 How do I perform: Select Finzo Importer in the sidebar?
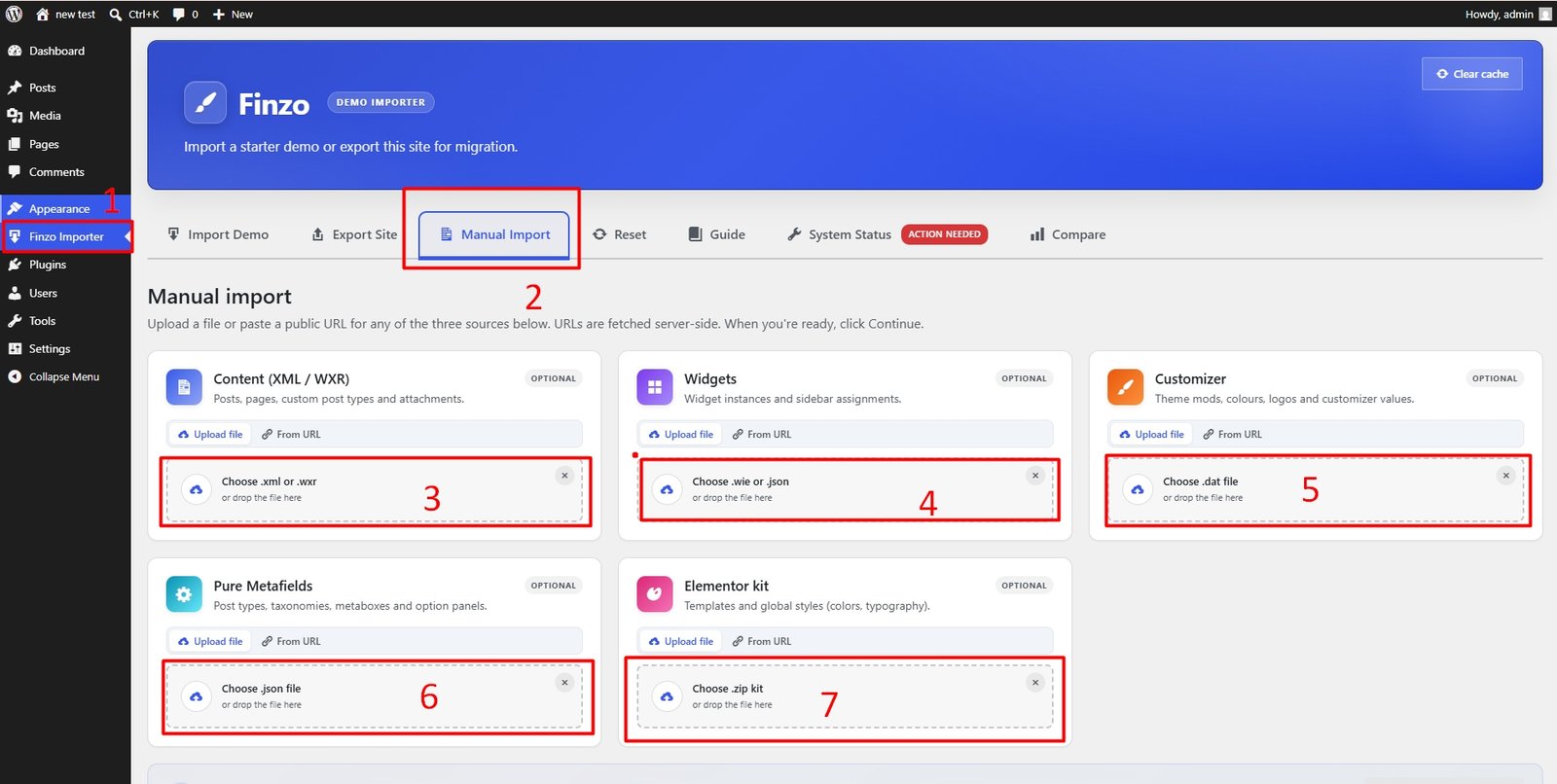pos(65,236)
